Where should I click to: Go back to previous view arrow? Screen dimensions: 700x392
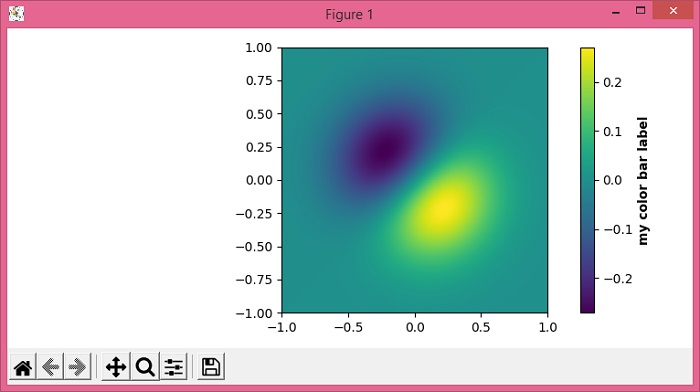(x=50, y=367)
